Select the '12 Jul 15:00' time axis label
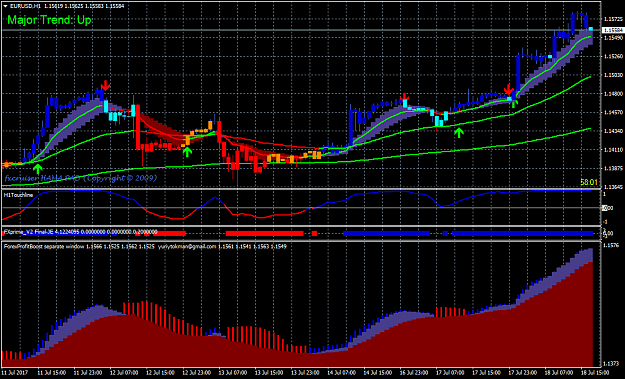The image size is (625, 379). coord(161,373)
